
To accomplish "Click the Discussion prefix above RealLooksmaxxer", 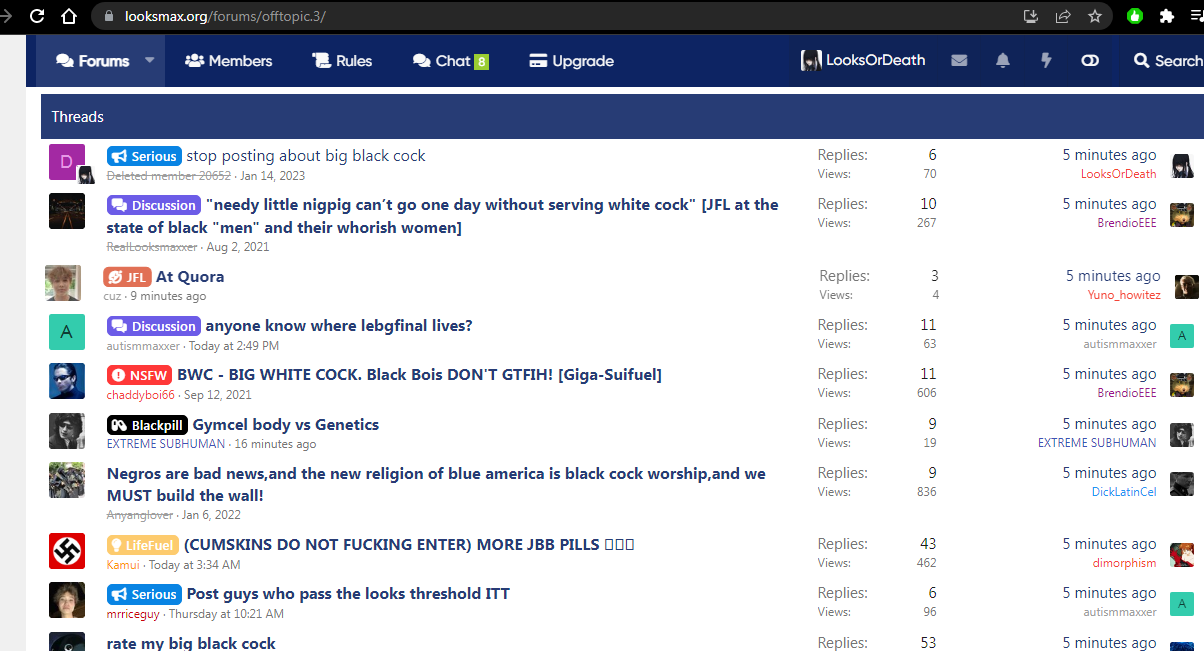I will [x=154, y=205].
